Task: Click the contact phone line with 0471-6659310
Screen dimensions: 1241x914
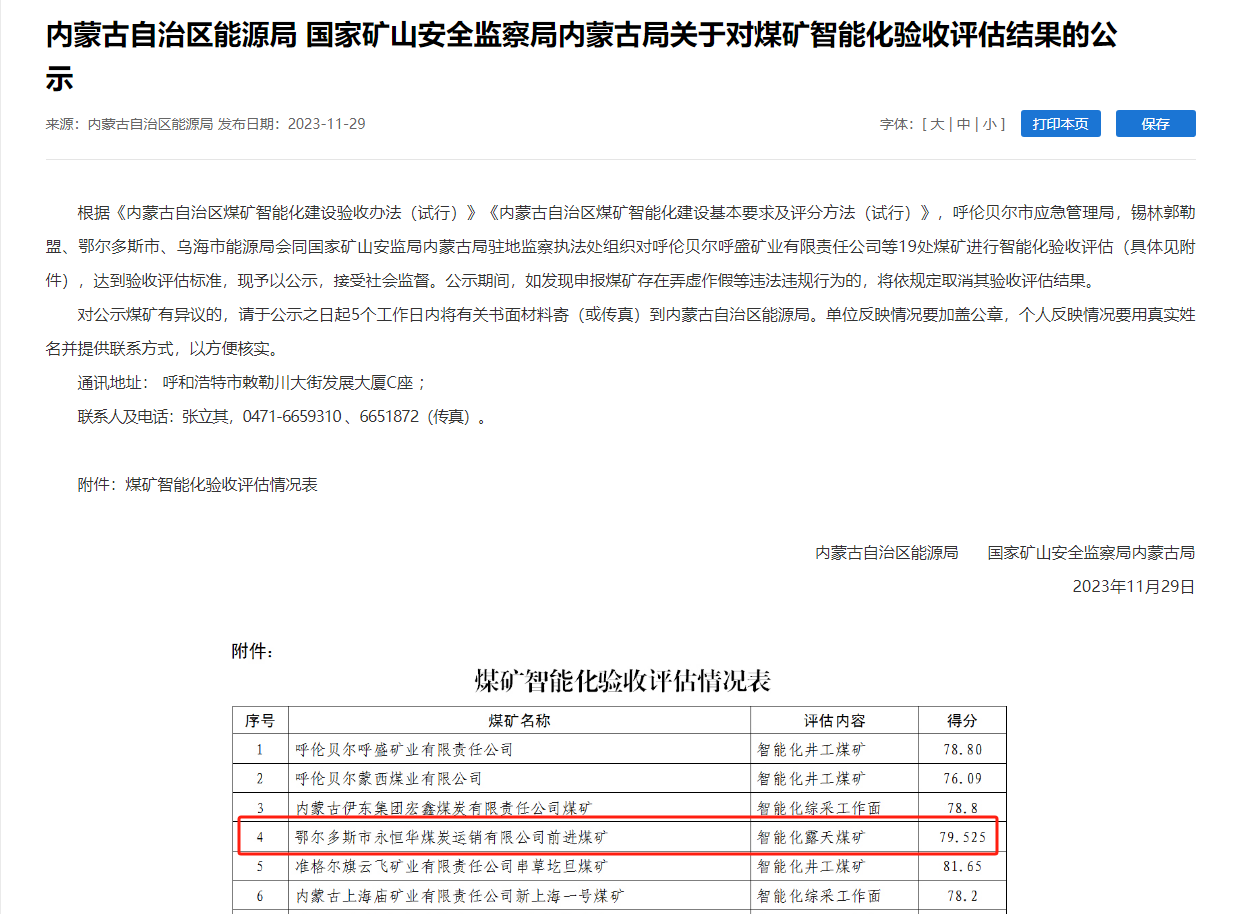Action: coord(282,417)
